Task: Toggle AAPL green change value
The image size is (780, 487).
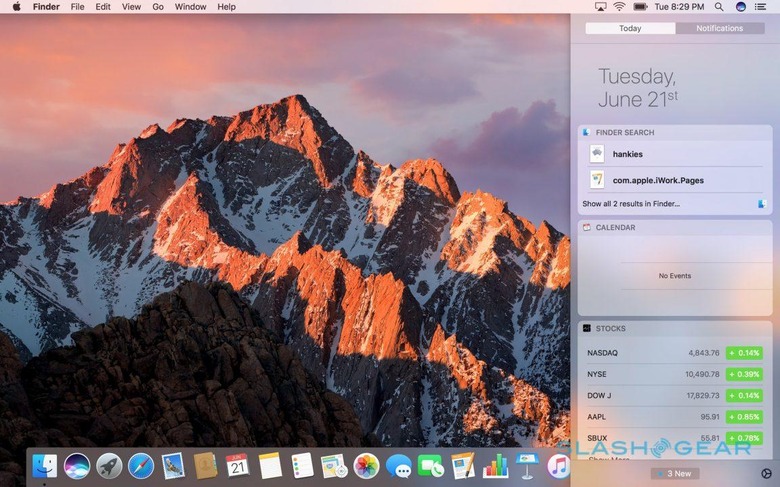Action: pyautogui.click(x=744, y=416)
